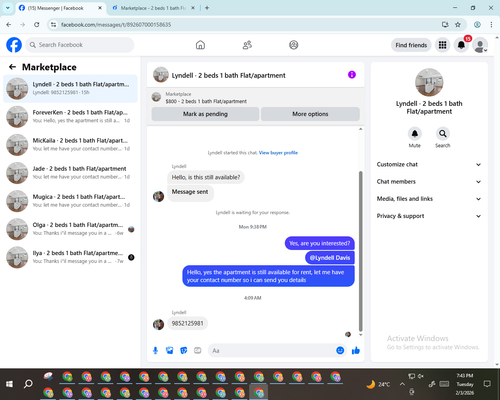Click the More options button
The width and height of the screenshot is (500, 400).
[310, 114]
